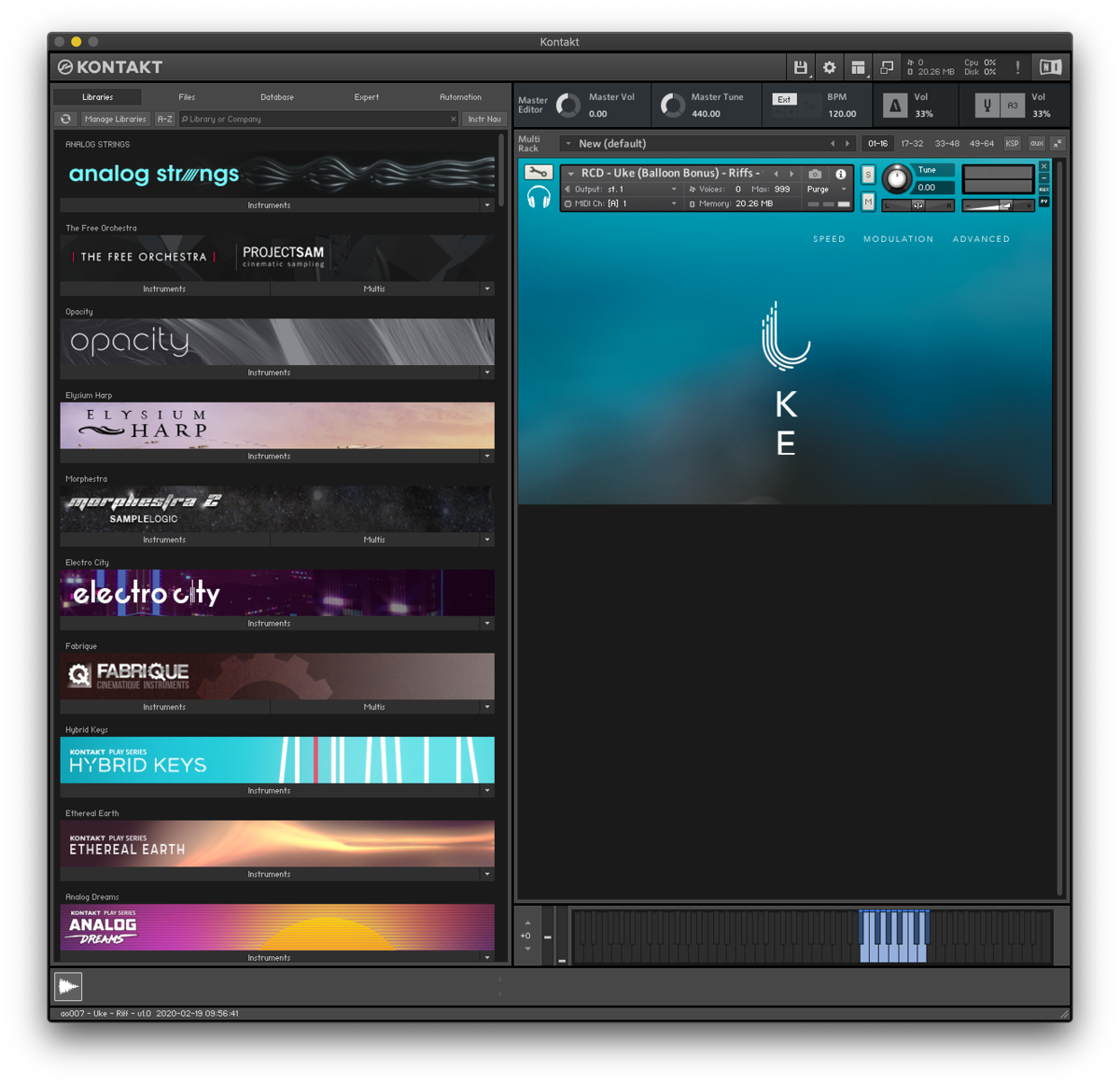The width and height of the screenshot is (1120, 1085).
Task: Open Elysium Harp library dropdown arrow
Action: coord(487,457)
